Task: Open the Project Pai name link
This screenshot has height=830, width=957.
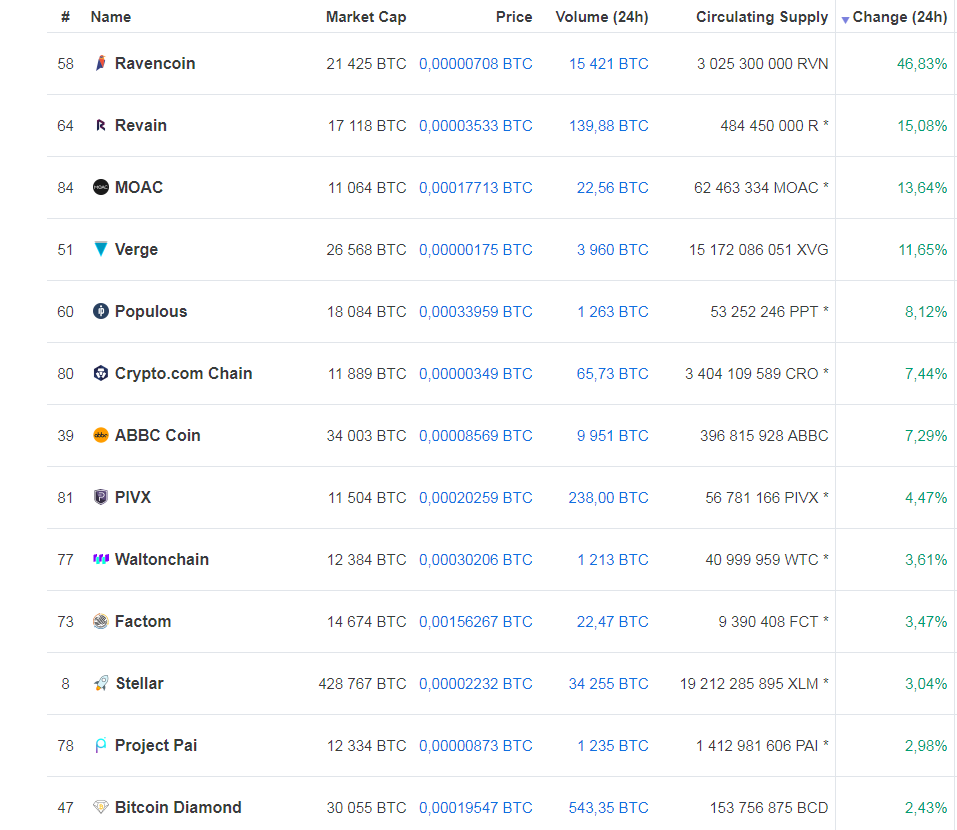Action: [x=156, y=745]
